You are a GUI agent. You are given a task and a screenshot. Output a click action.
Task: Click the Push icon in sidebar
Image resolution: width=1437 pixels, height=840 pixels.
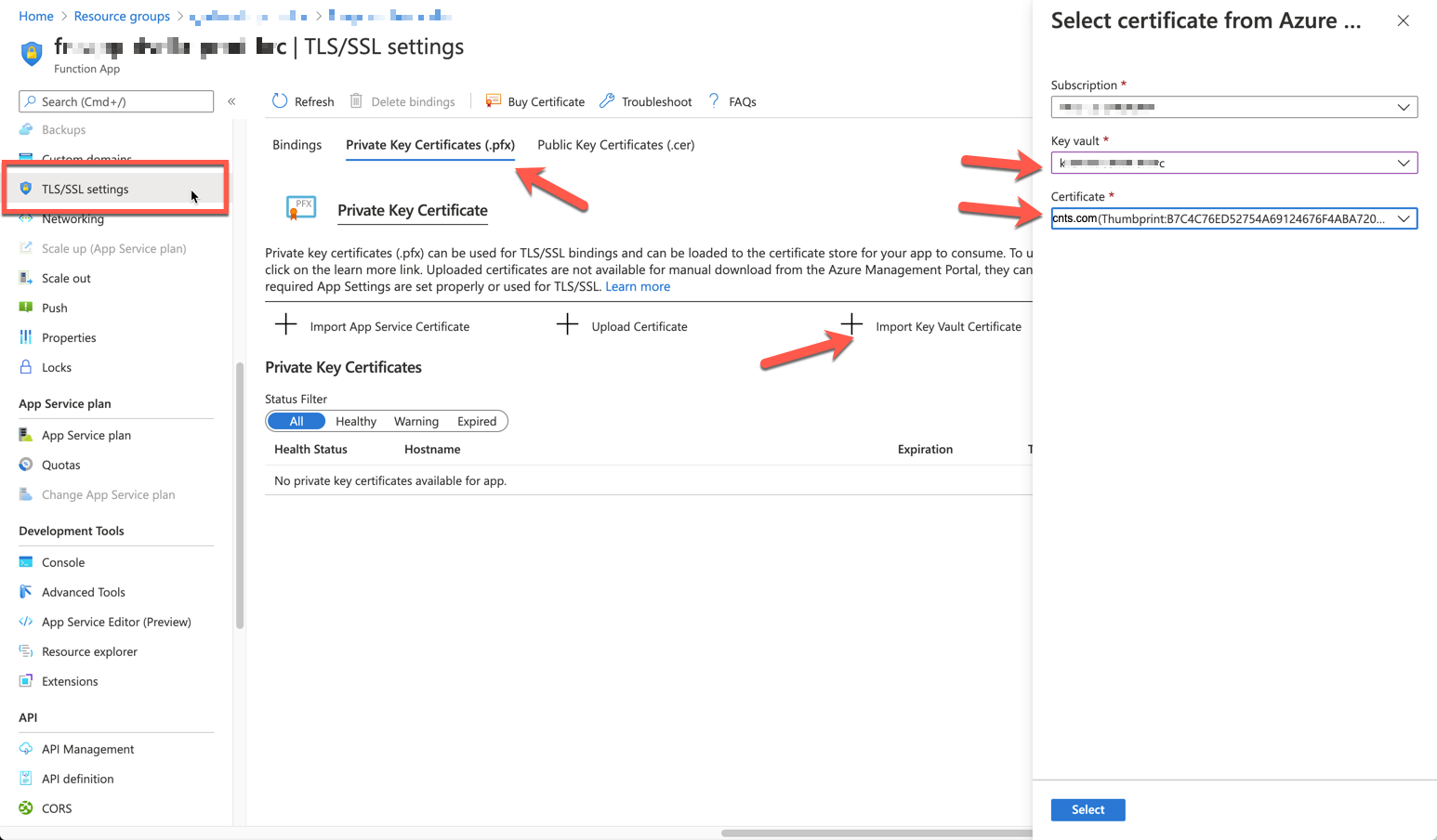click(26, 308)
